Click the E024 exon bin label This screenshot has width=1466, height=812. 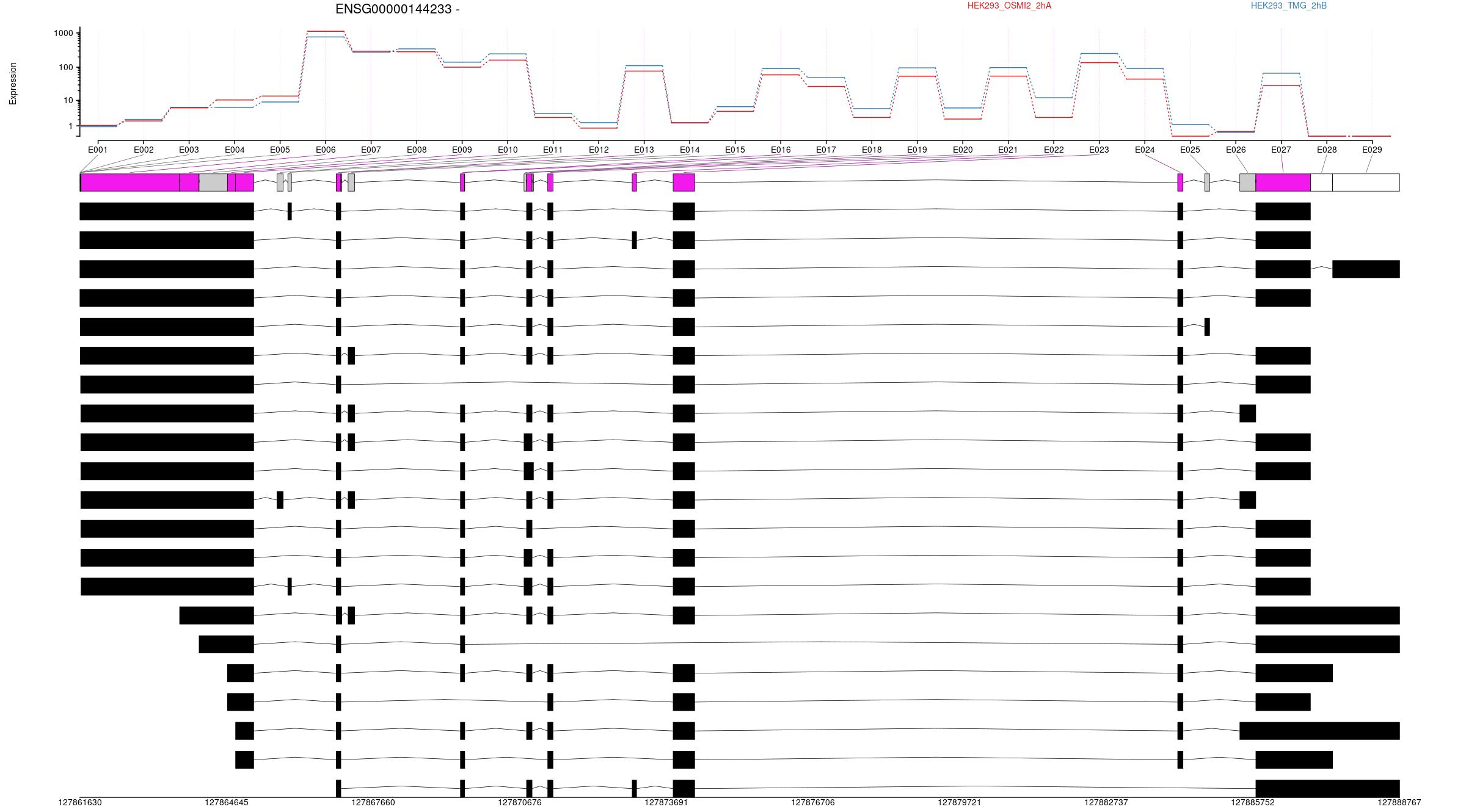point(1145,150)
